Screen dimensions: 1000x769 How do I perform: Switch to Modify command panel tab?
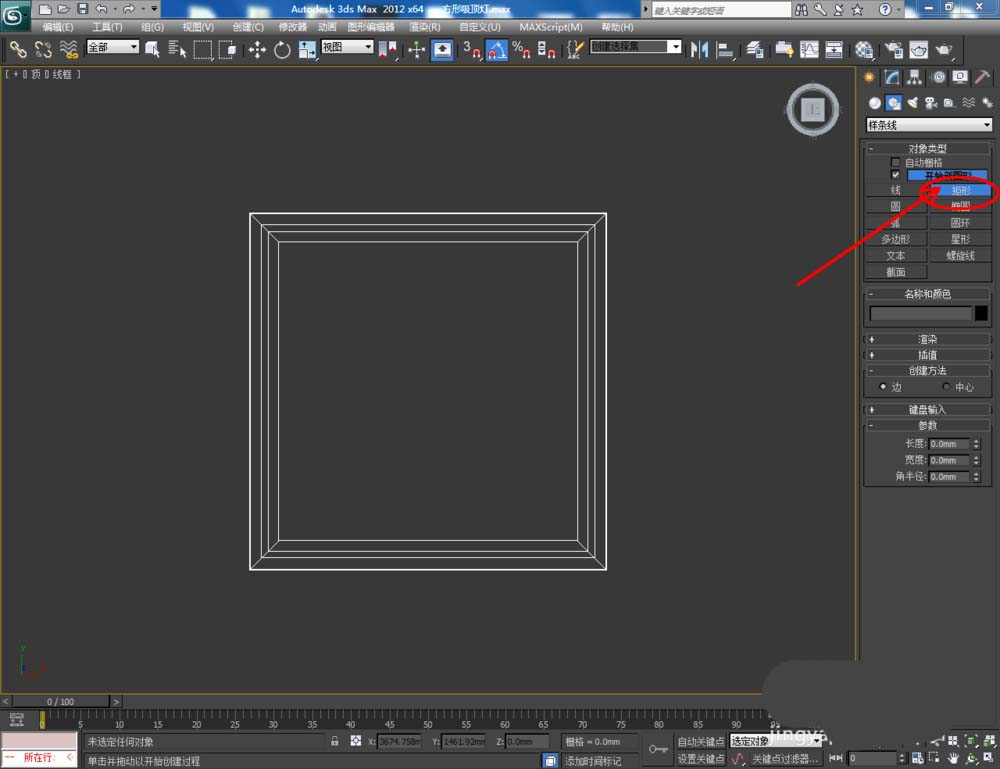coord(892,78)
